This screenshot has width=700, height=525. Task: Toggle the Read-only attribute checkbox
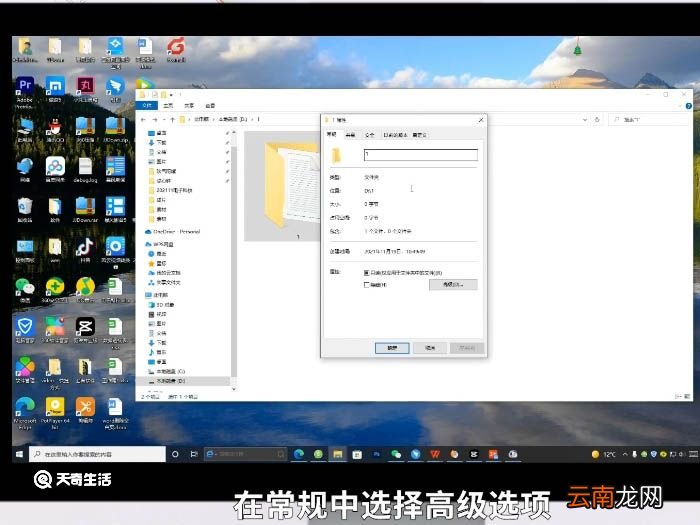[x=367, y=272]
